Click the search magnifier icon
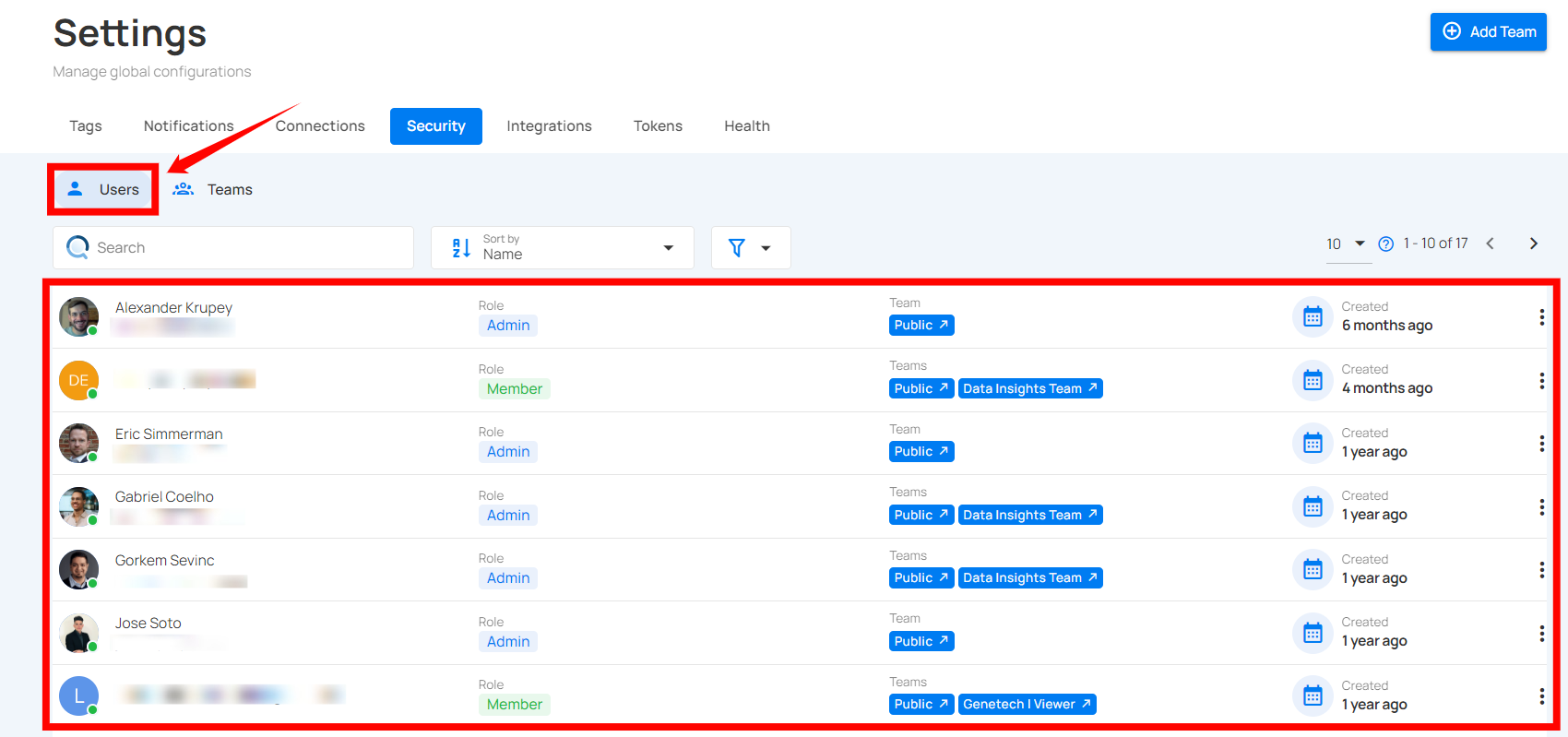Image resolution: width=1568 pixels, height=737 pixels. (77, 247)
